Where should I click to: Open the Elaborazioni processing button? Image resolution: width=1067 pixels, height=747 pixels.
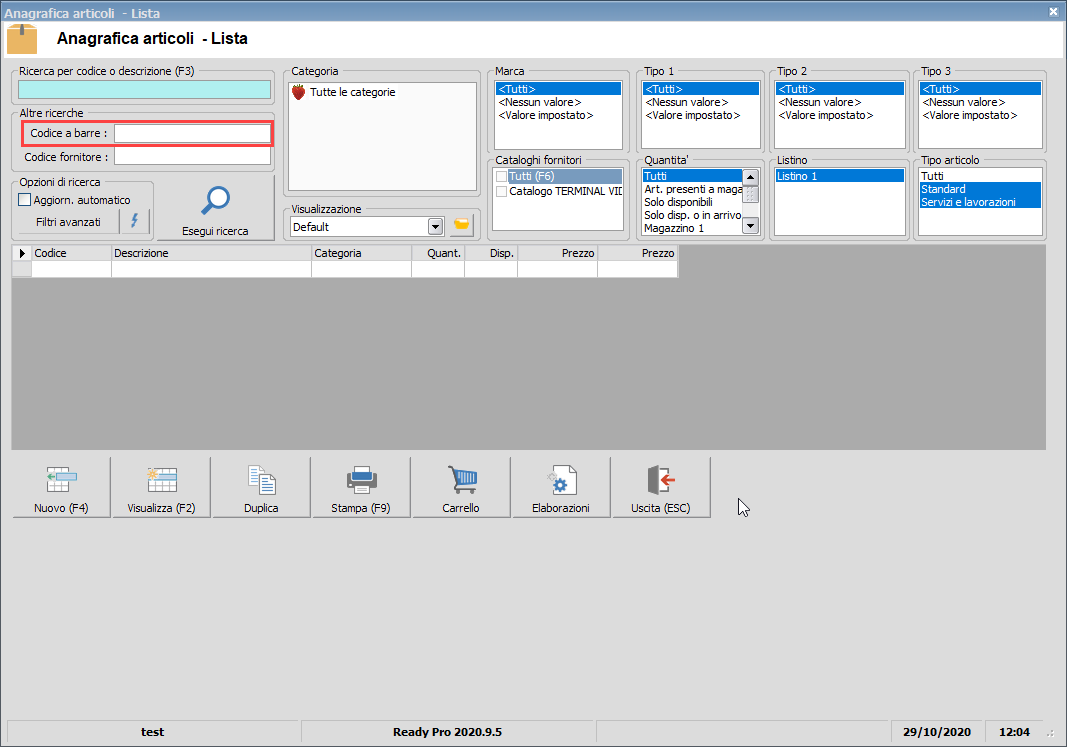561,487
